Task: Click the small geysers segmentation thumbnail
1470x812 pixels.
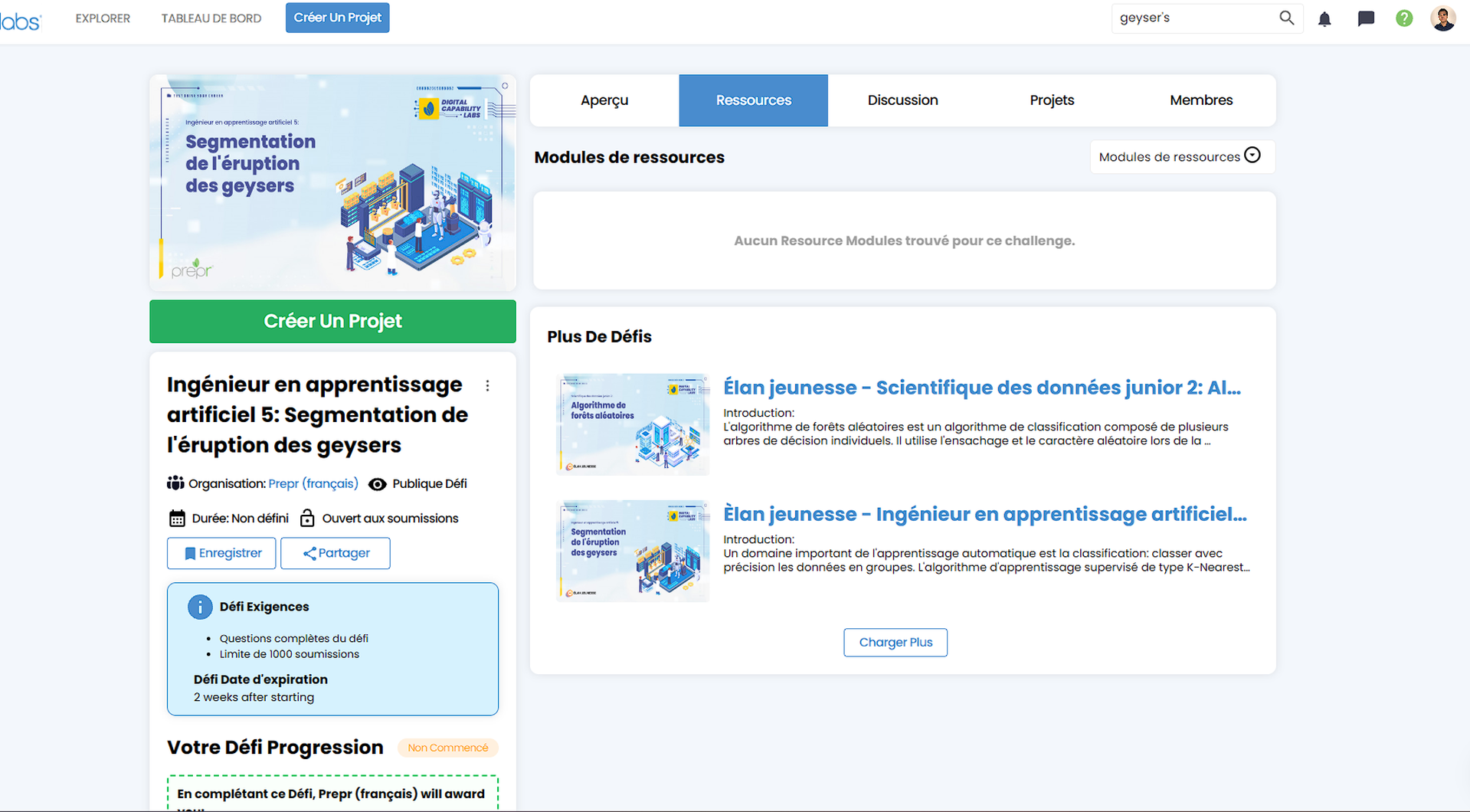Action: pyautogui.click(x=633, y=551)
